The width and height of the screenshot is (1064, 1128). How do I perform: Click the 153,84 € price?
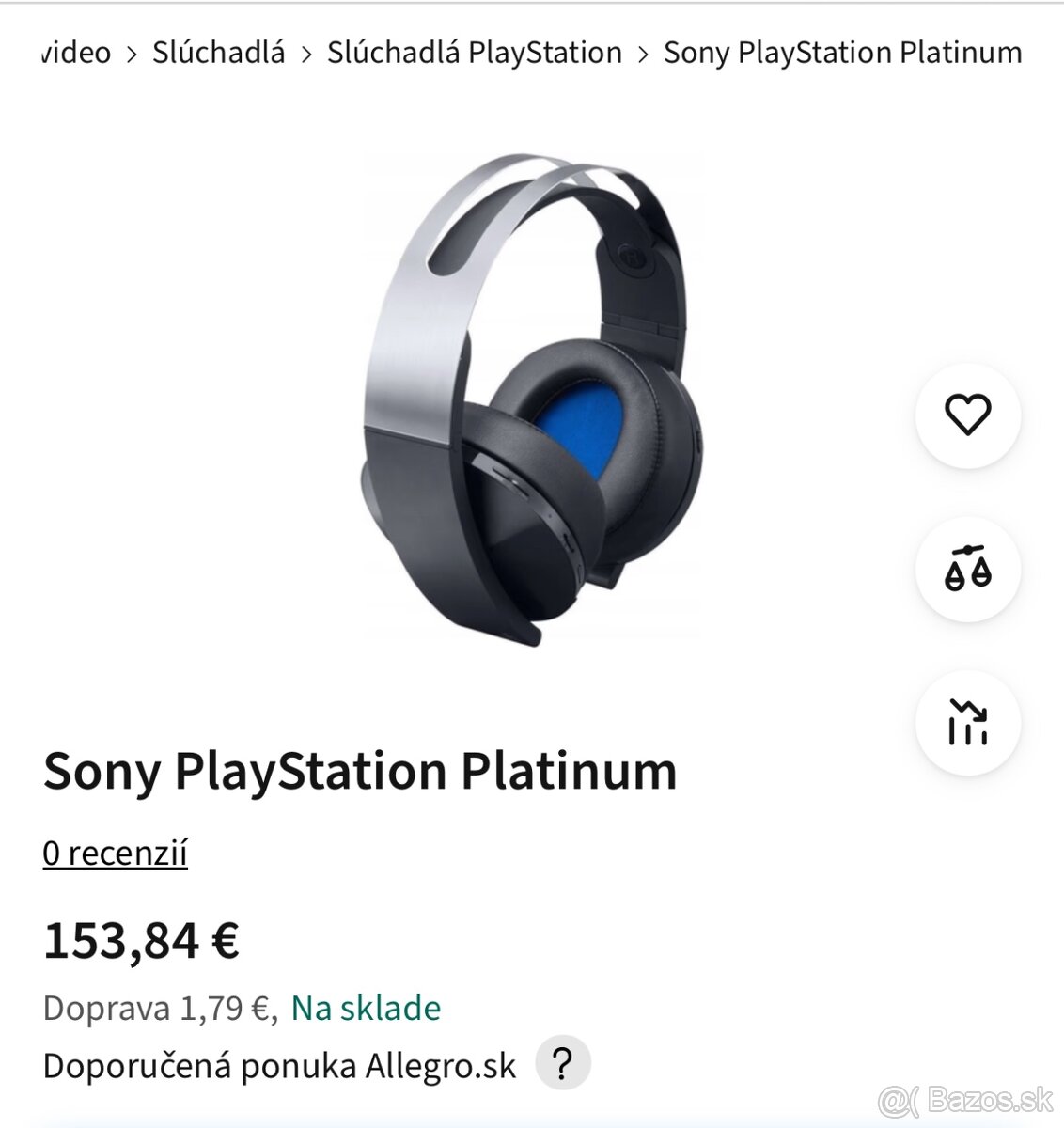[146, 942]
